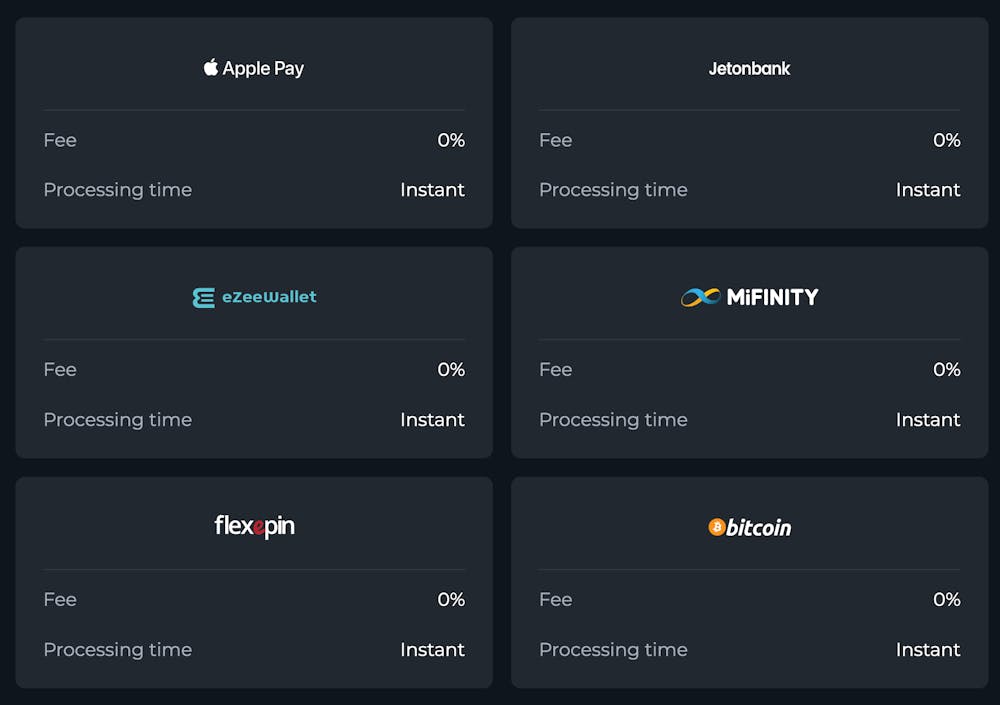Select the Jetonbank logo
The image size is (1000, 705).
point(749,68)
